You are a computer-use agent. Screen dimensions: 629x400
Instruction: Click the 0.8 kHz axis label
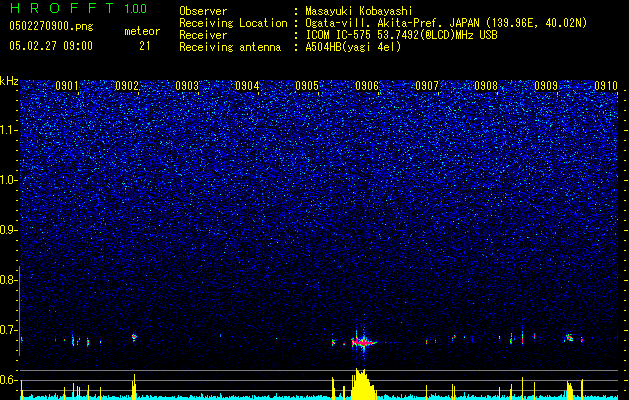pyautogui.click(x=8, y=280)
